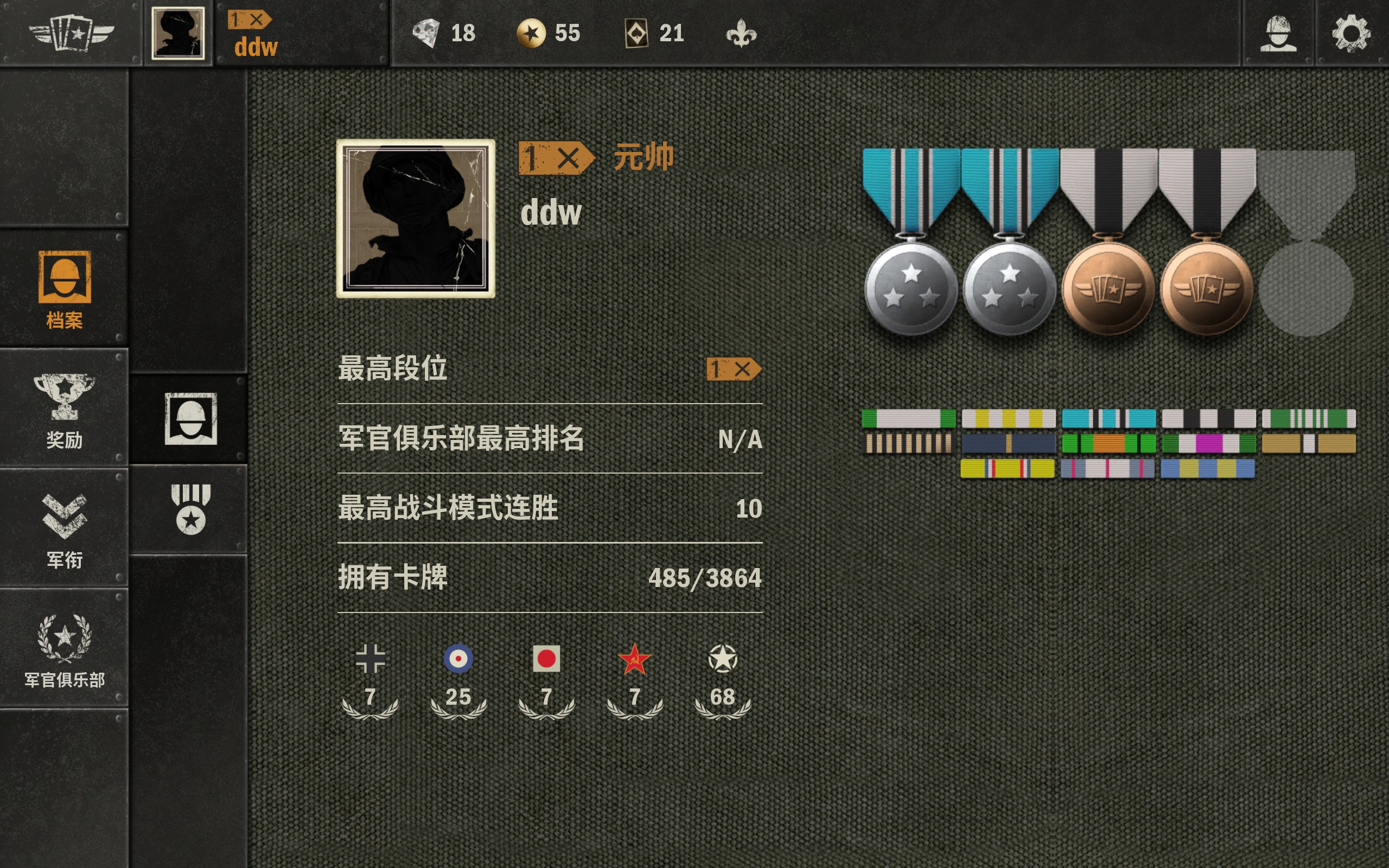This screenshot has height=868, width=1389.
Task: Select the cyan striped ribbon bar
Action: coord(1108,418)
